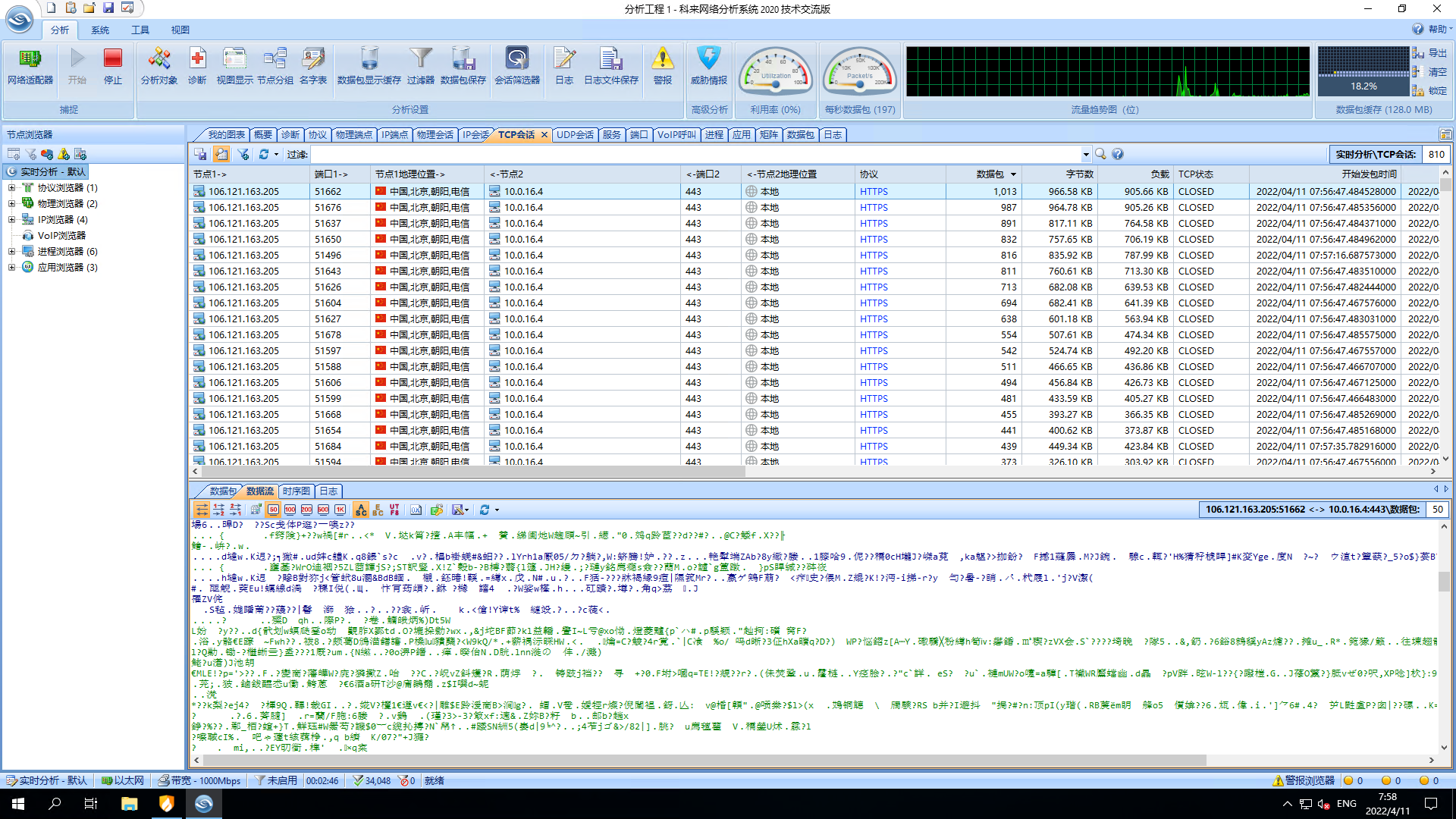Expand the 应用浏览器 (3) tree node

(x=11, y=268)
